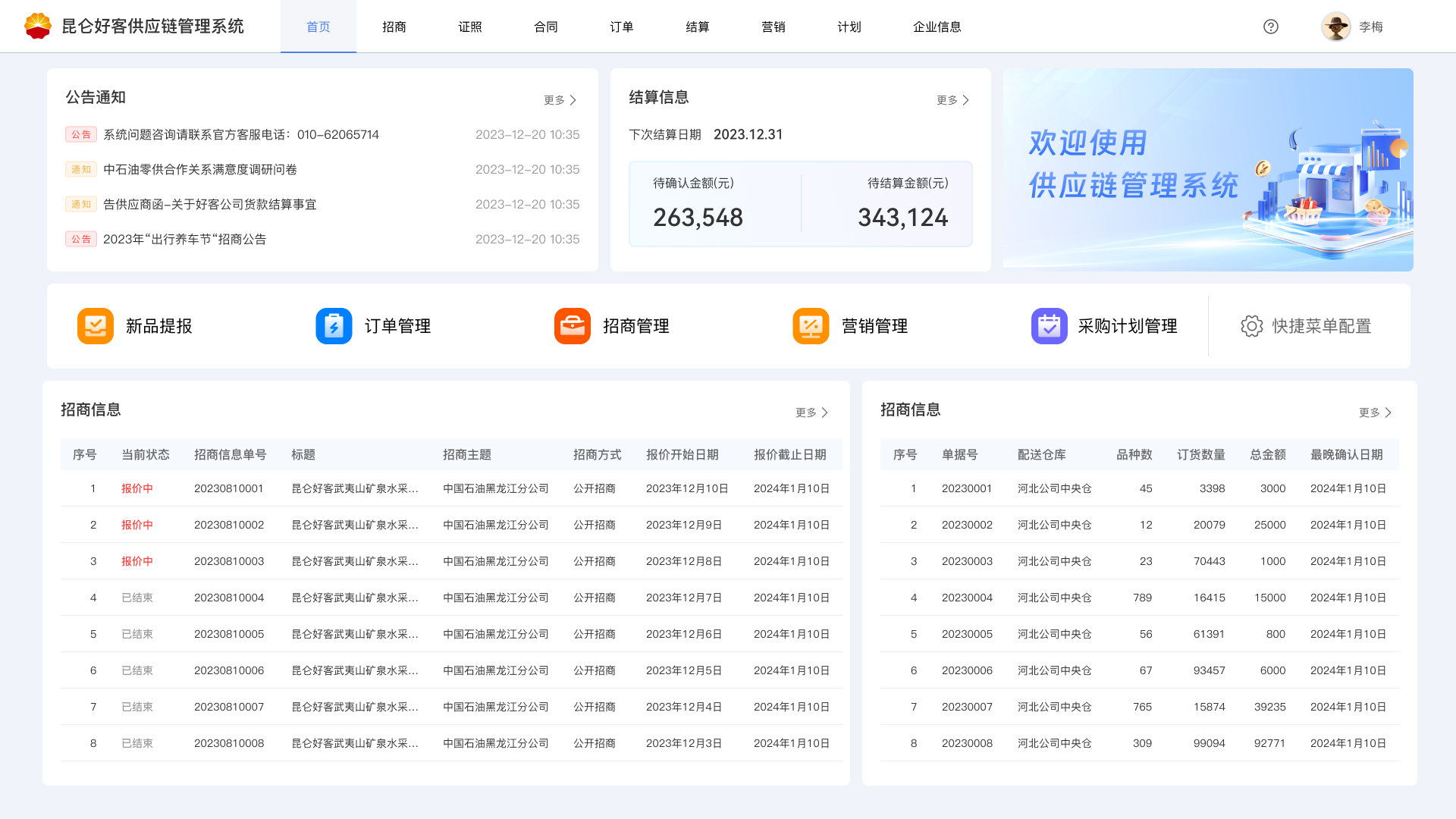Image resolution: width=1456 pixels, height=819 pixels.
Task: Click start date 2023年12月6日
Action: [x=684, y=634]
